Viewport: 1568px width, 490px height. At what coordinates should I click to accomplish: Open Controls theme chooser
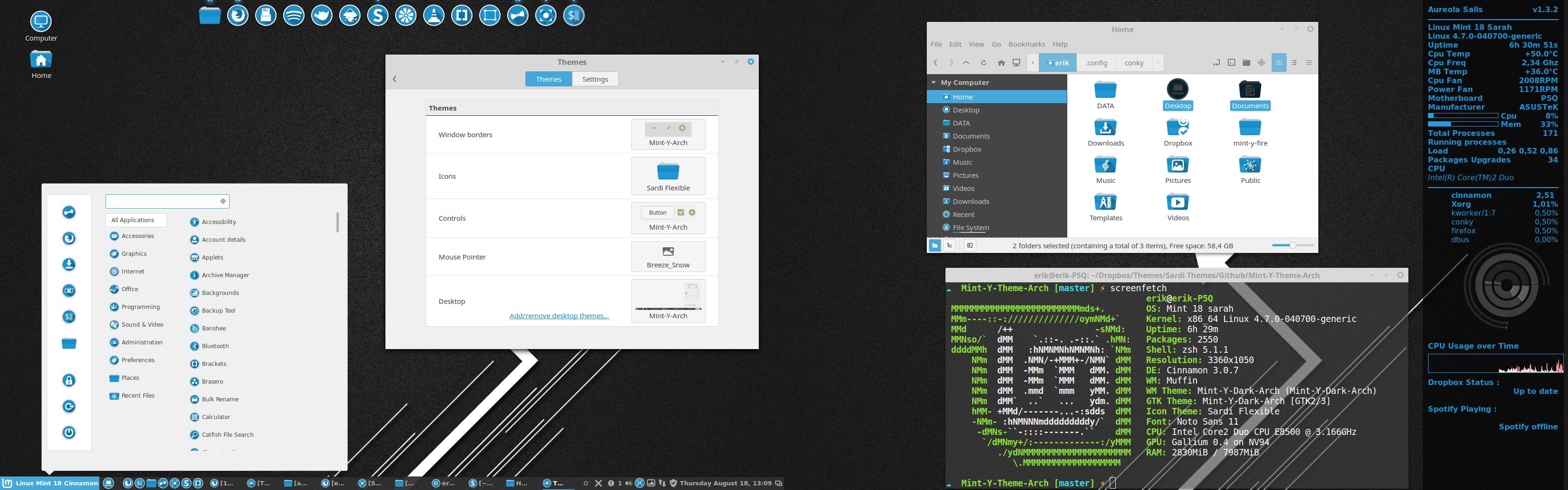click(x=668, y=218)
